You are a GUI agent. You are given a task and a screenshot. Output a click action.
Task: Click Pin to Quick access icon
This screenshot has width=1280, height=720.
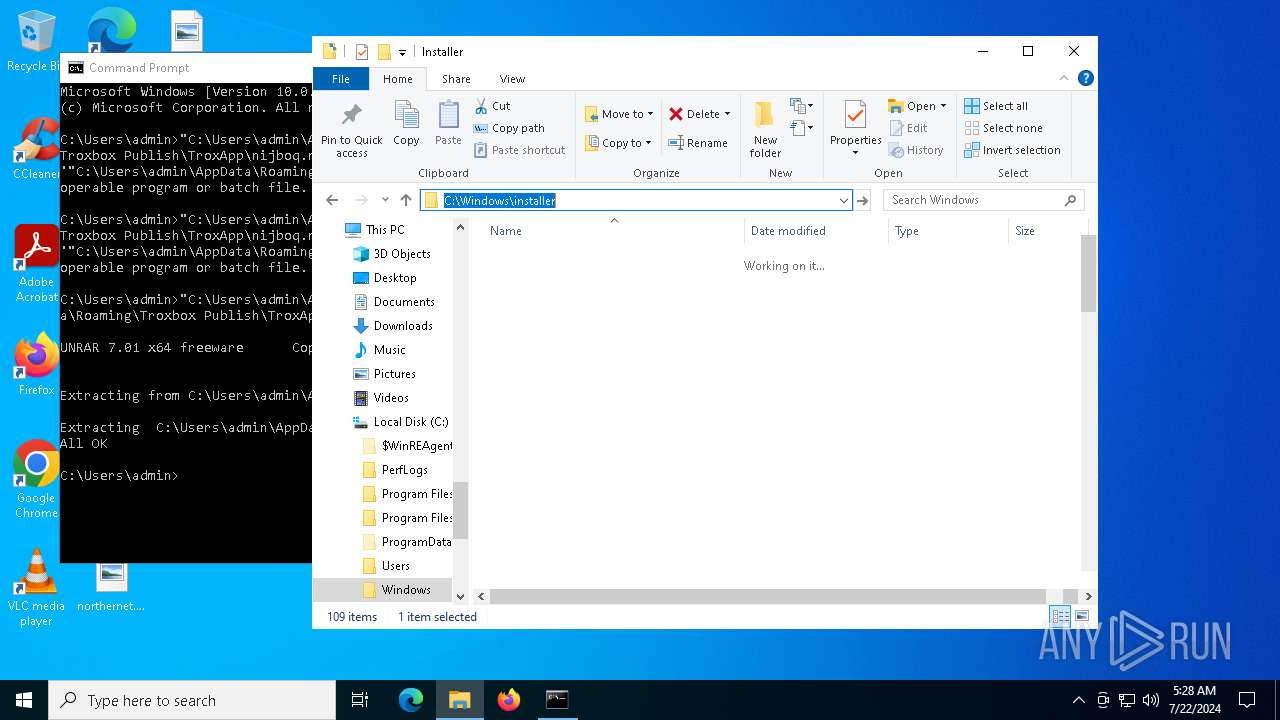(351, 129)
